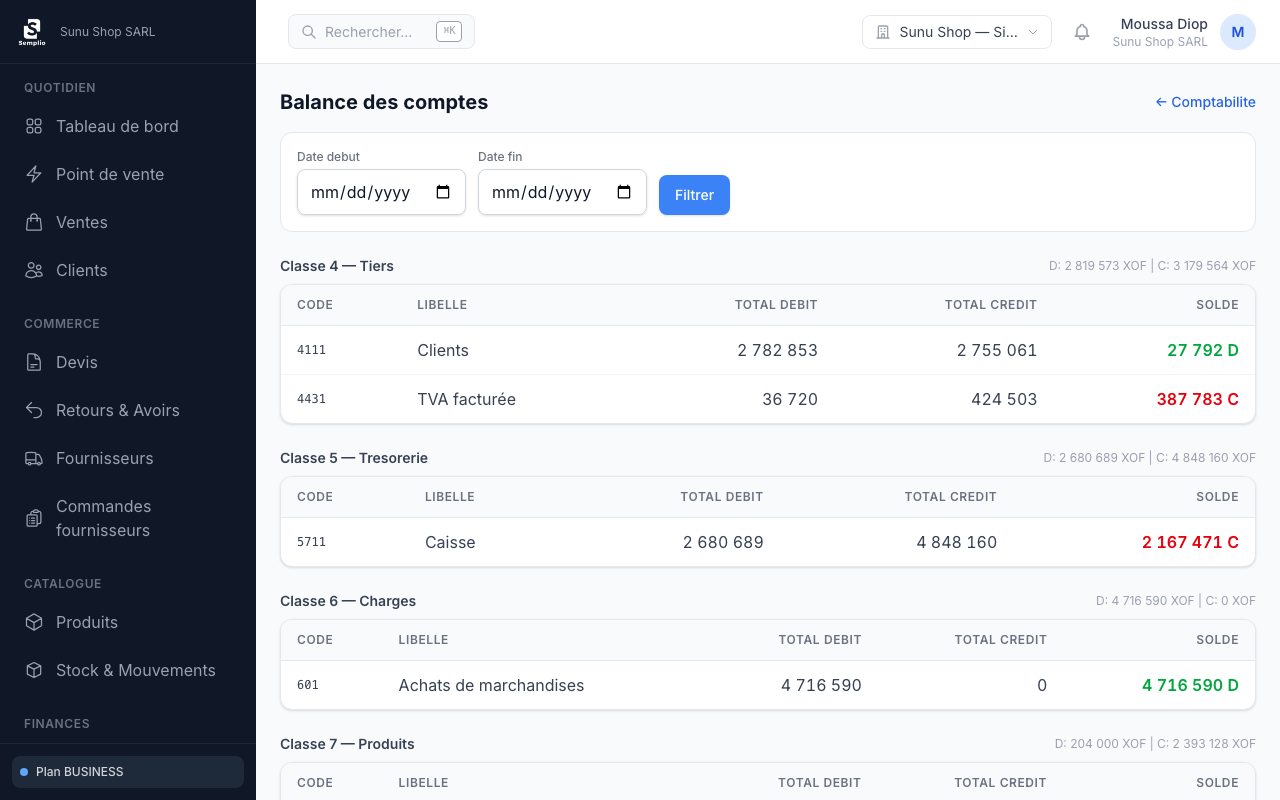Open Commandes fournisseurs menu item

point(103,518)
